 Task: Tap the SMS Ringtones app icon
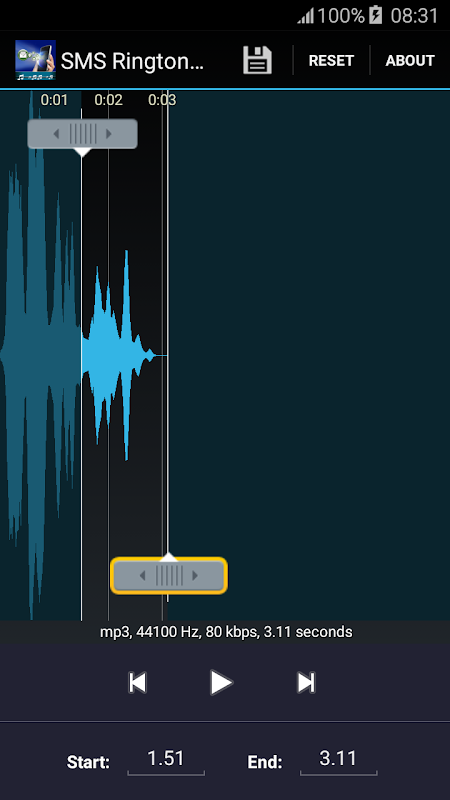[35, 60]
